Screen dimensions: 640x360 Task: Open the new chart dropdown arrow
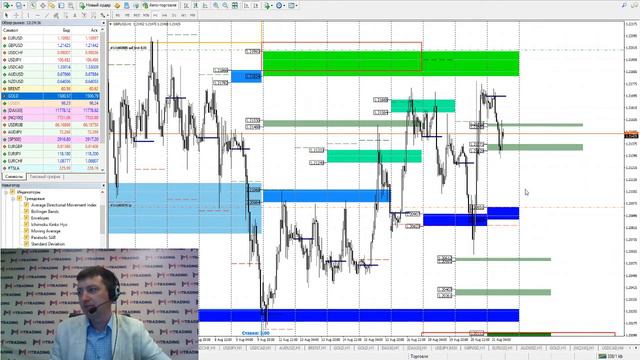[x=12, y=6]
